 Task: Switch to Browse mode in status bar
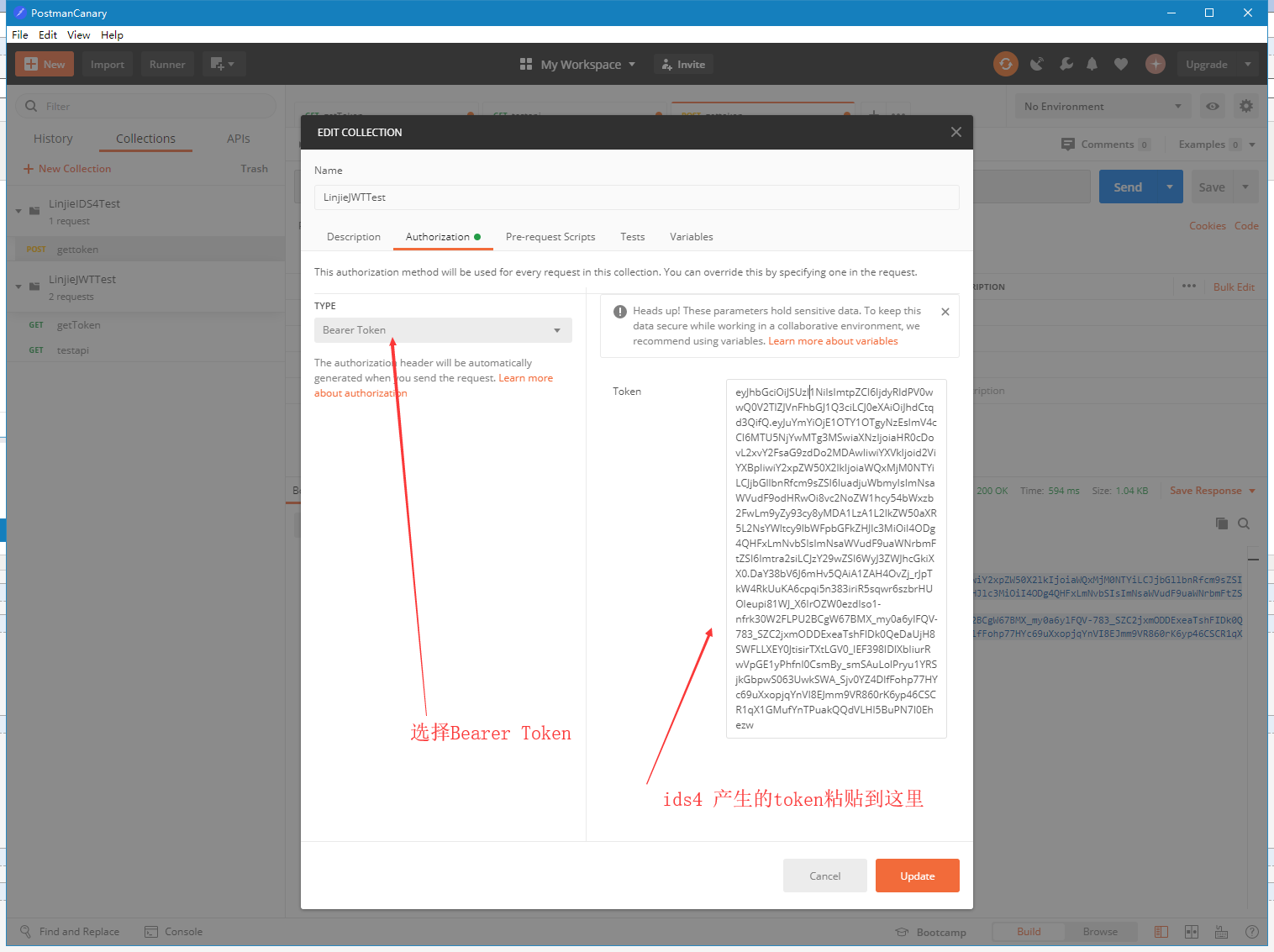(1101, 931)
